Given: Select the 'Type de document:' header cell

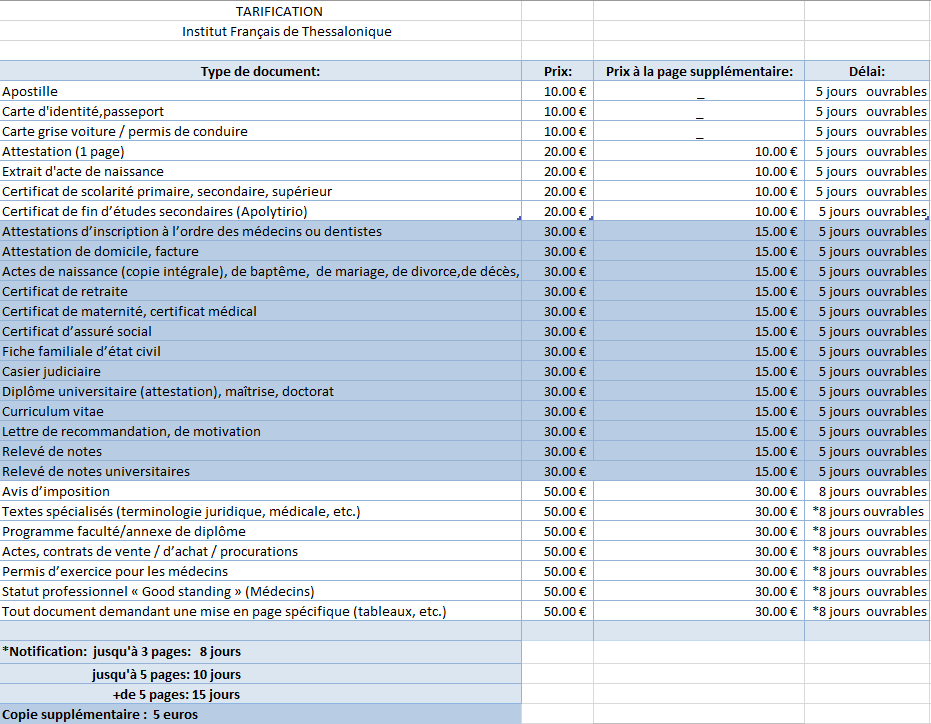Looking at the screenshot, I should coord(260,71).
